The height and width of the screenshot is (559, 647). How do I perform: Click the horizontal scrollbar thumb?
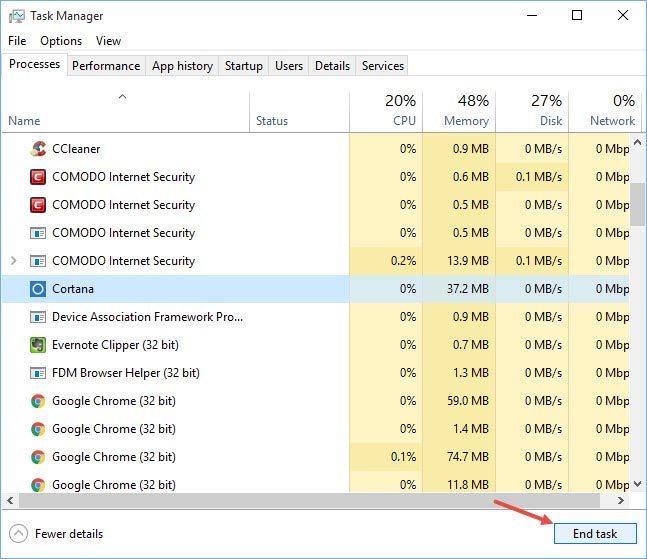[x=309, y=500]
